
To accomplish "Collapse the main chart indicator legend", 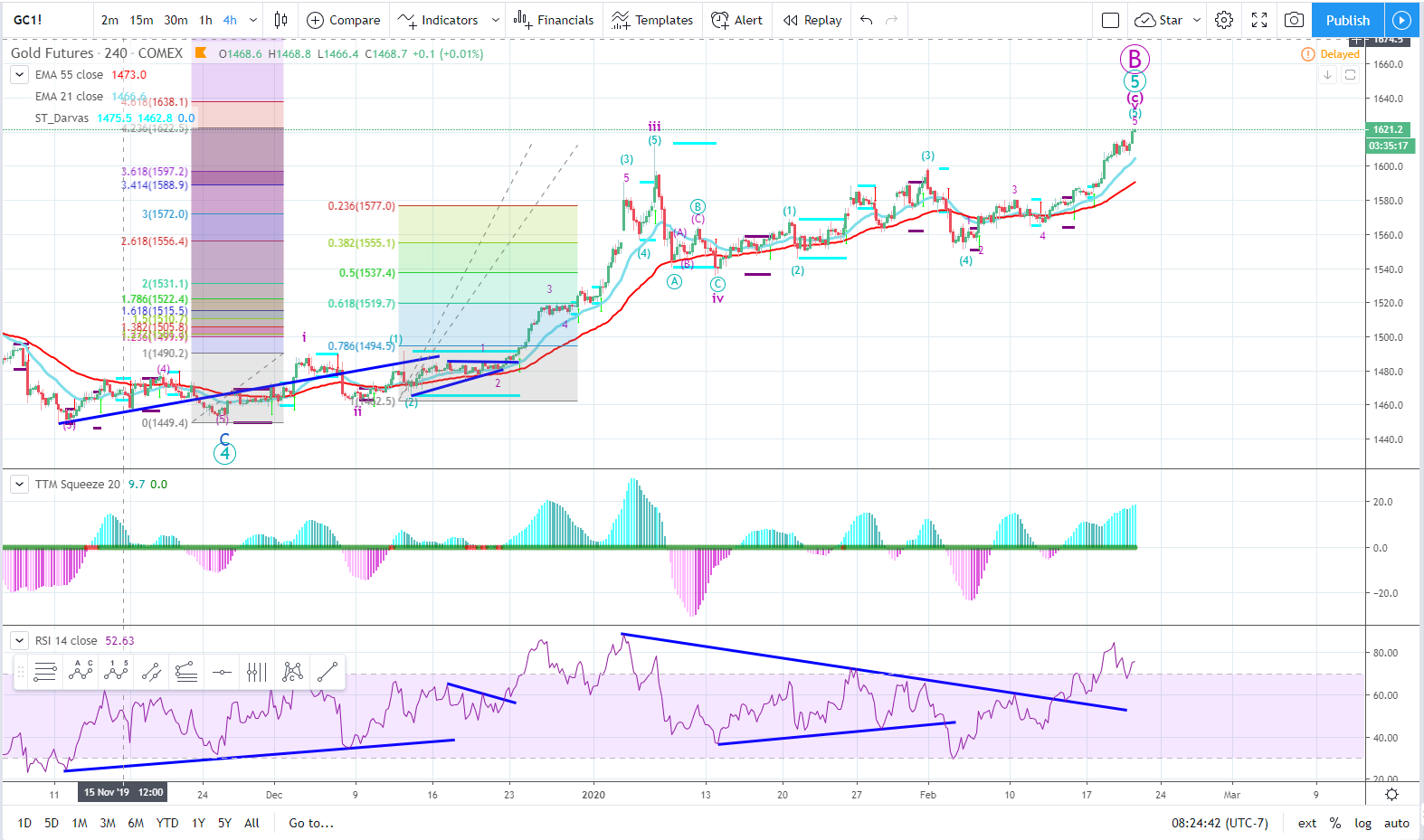I will click(19, 75).
